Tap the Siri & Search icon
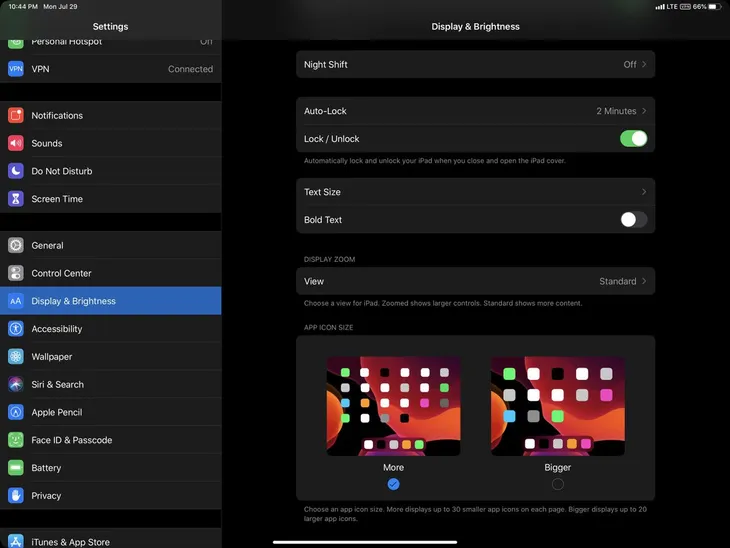The width and height of the screenshot is (730, 548). (16, 385)
